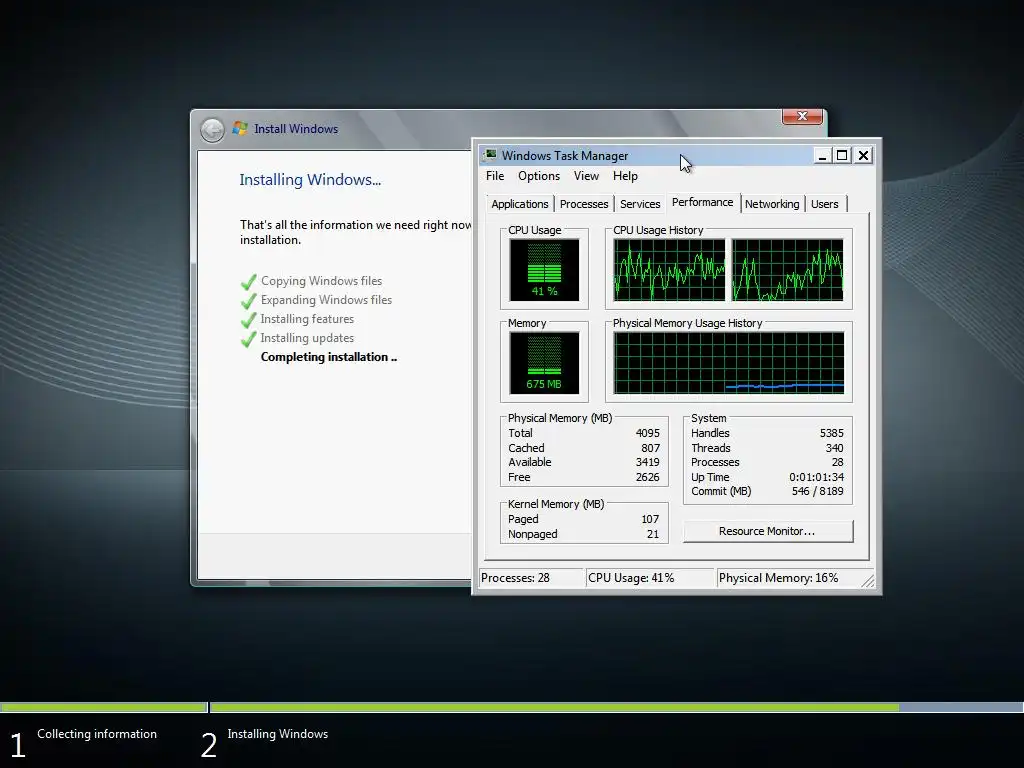This screenshot has width=1024, height=768.
Task: Click step 2 'Installing Windows' label
Action: (x=278, y=733)
